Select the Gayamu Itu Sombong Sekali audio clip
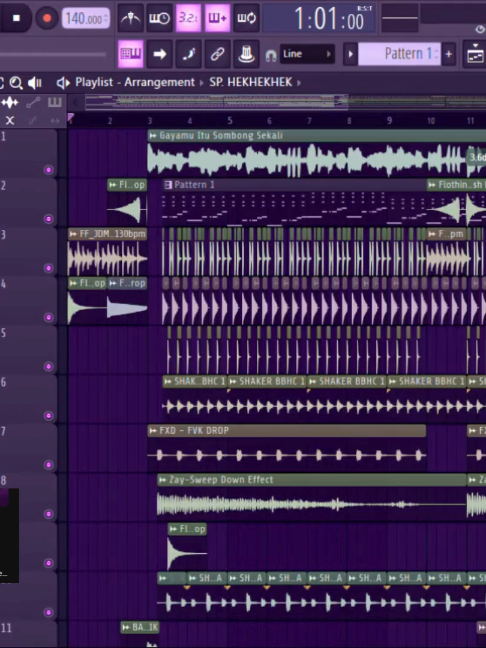This screenshot has width=486, height=648. 317,154
